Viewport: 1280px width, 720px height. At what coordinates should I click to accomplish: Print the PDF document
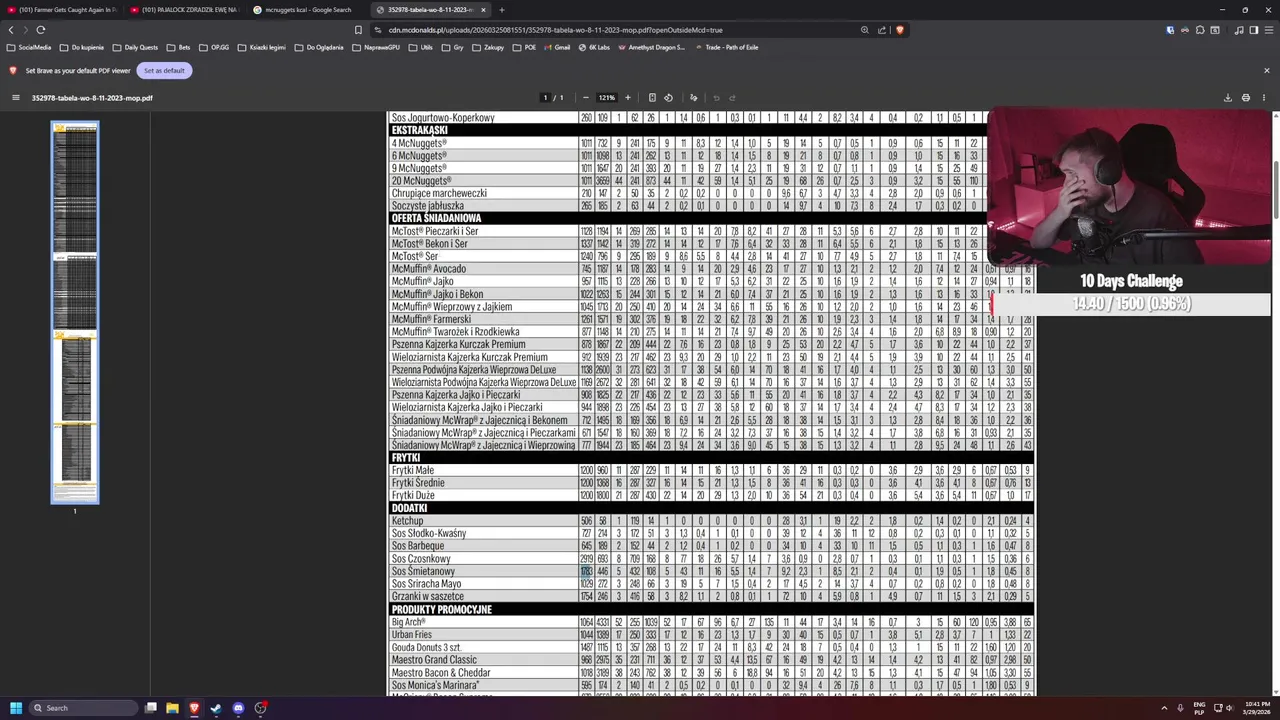1246,98
